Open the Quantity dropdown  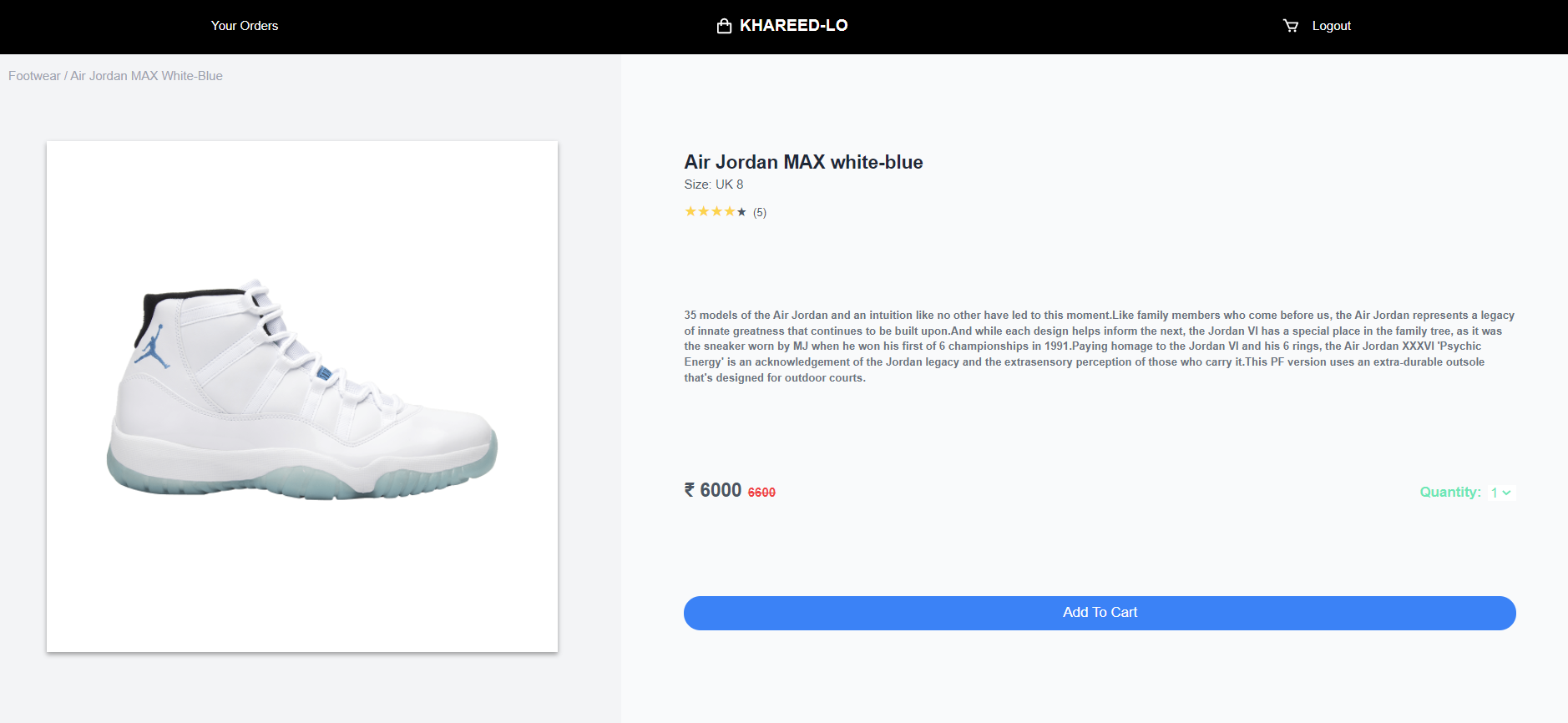tap(1500, 493)
